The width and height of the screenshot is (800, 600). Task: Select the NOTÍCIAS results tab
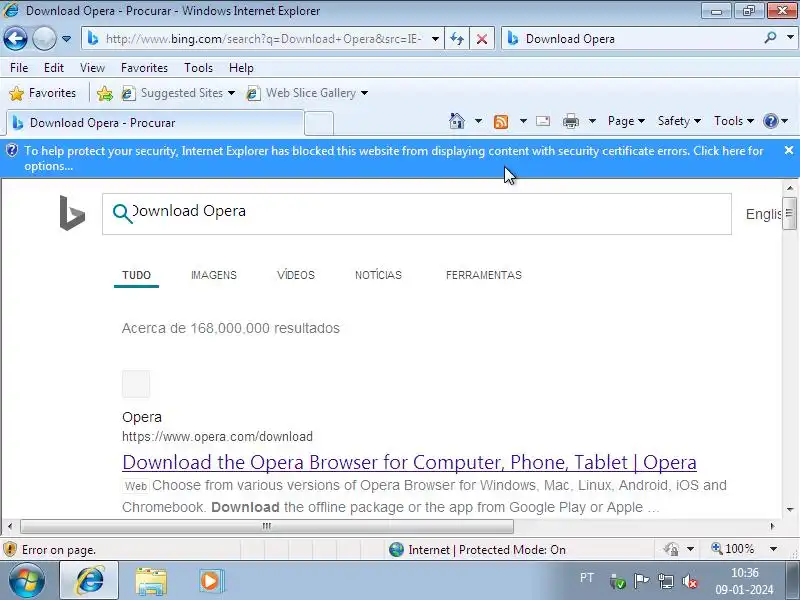(379, 276)
